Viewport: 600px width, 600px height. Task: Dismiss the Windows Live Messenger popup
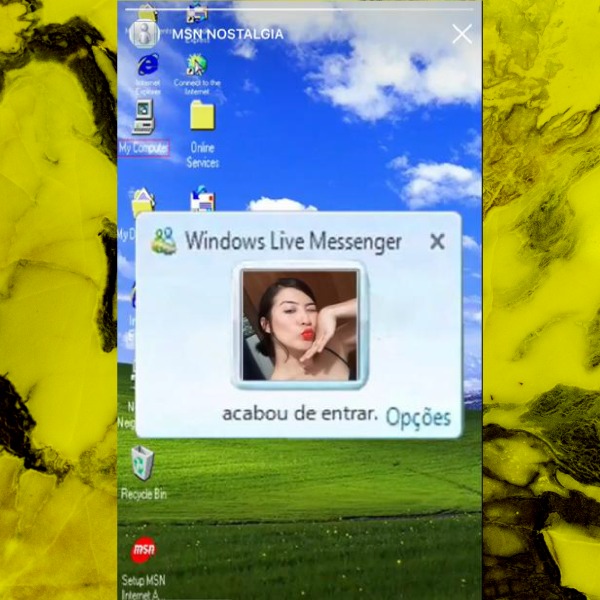437,241
